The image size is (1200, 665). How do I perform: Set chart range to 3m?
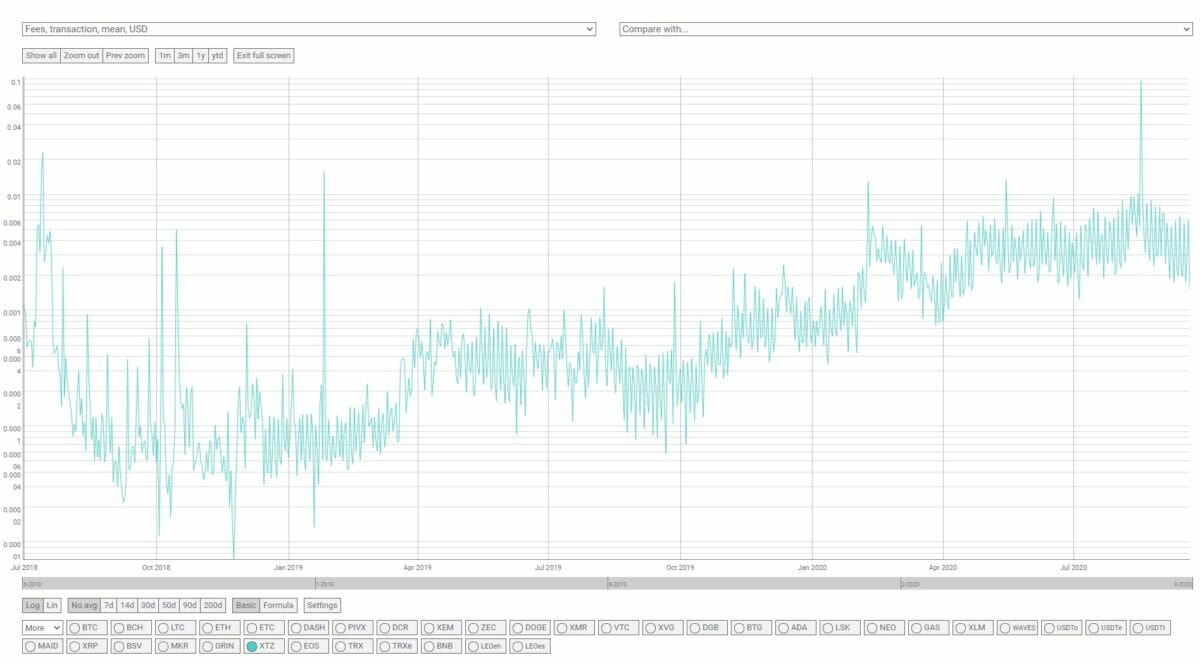coord(183,56)
